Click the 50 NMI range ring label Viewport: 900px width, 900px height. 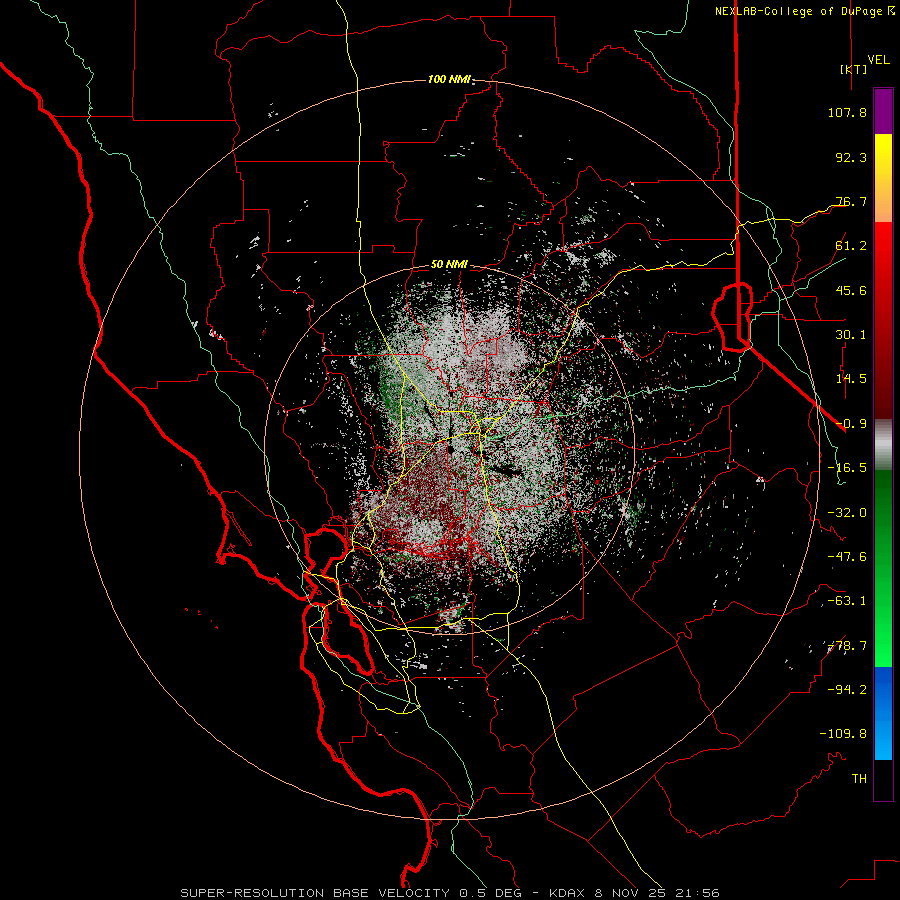449,265
